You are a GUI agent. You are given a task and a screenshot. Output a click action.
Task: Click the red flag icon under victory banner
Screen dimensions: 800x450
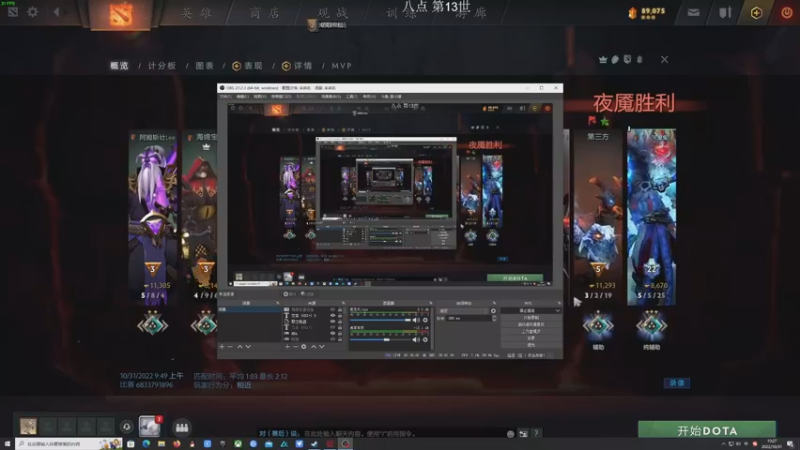click(x=592, y=121)
